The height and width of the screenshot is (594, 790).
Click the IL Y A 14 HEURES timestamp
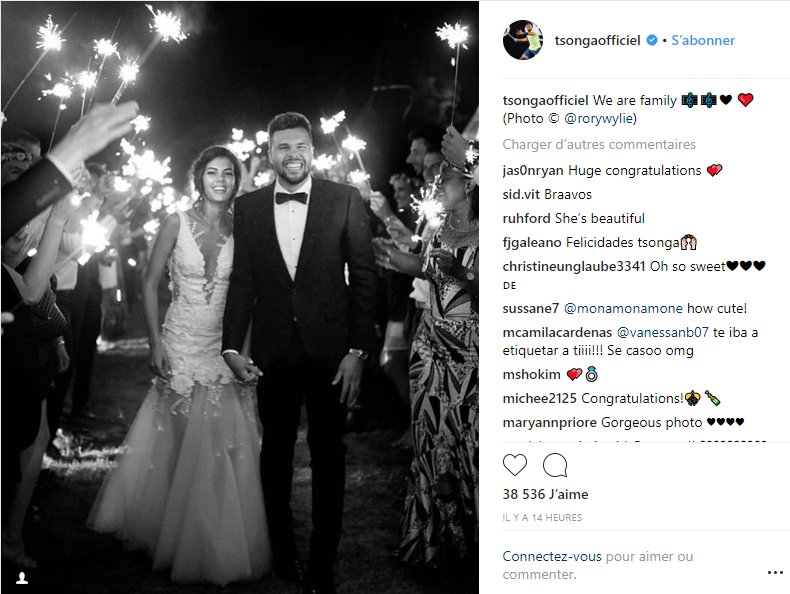[x=542, y=517]
